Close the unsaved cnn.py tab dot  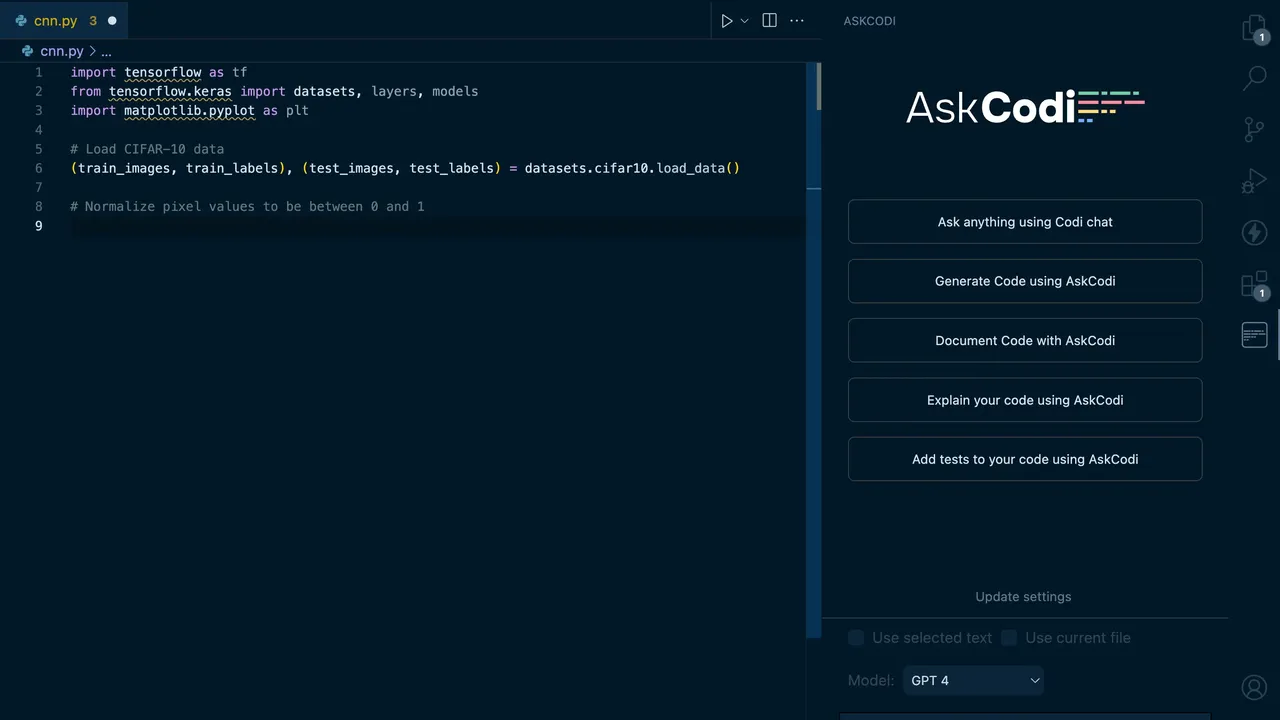point(112,21)
